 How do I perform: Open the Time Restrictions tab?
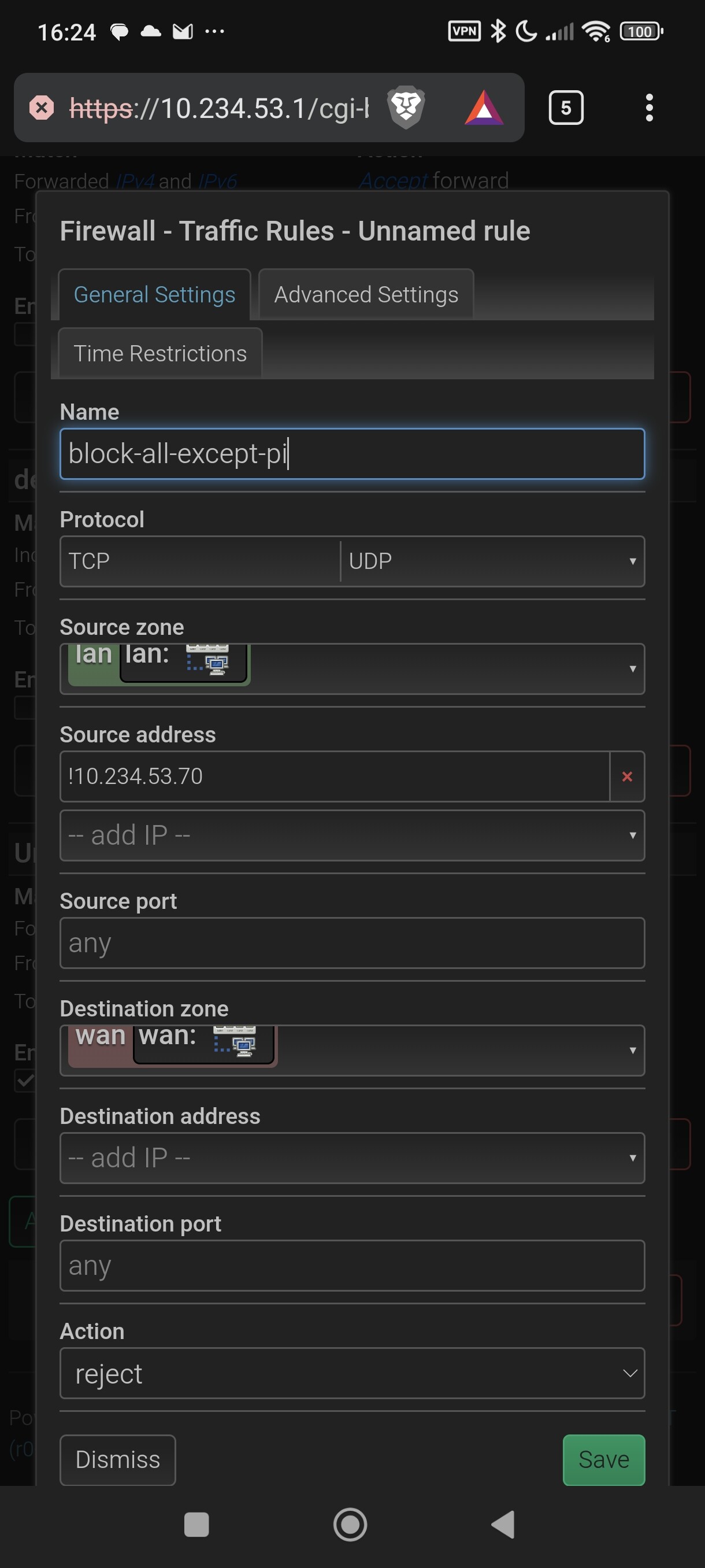click(160, 354)
